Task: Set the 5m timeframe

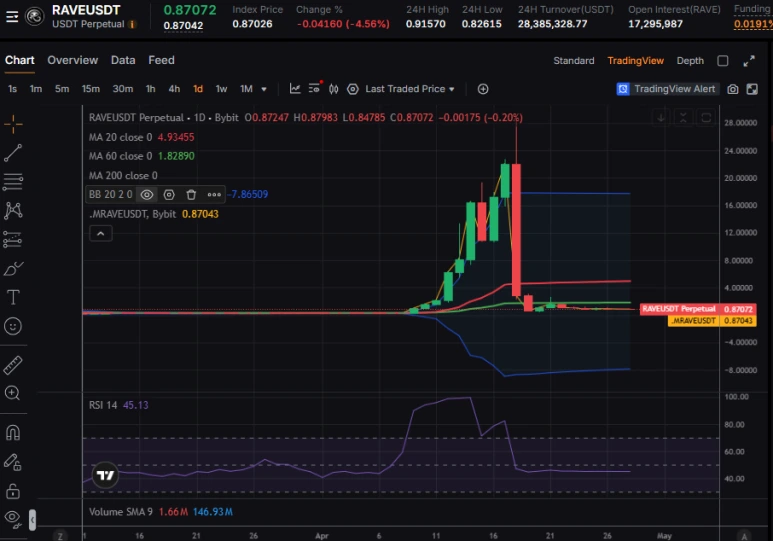Action: click(x=62, y=89)
